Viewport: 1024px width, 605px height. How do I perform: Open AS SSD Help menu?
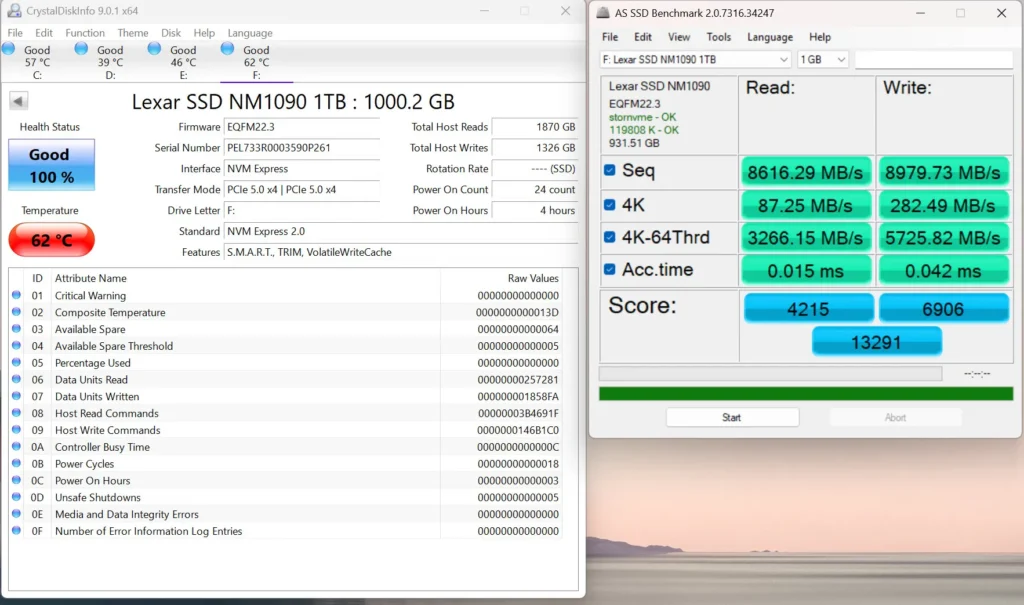click(820, 37)
